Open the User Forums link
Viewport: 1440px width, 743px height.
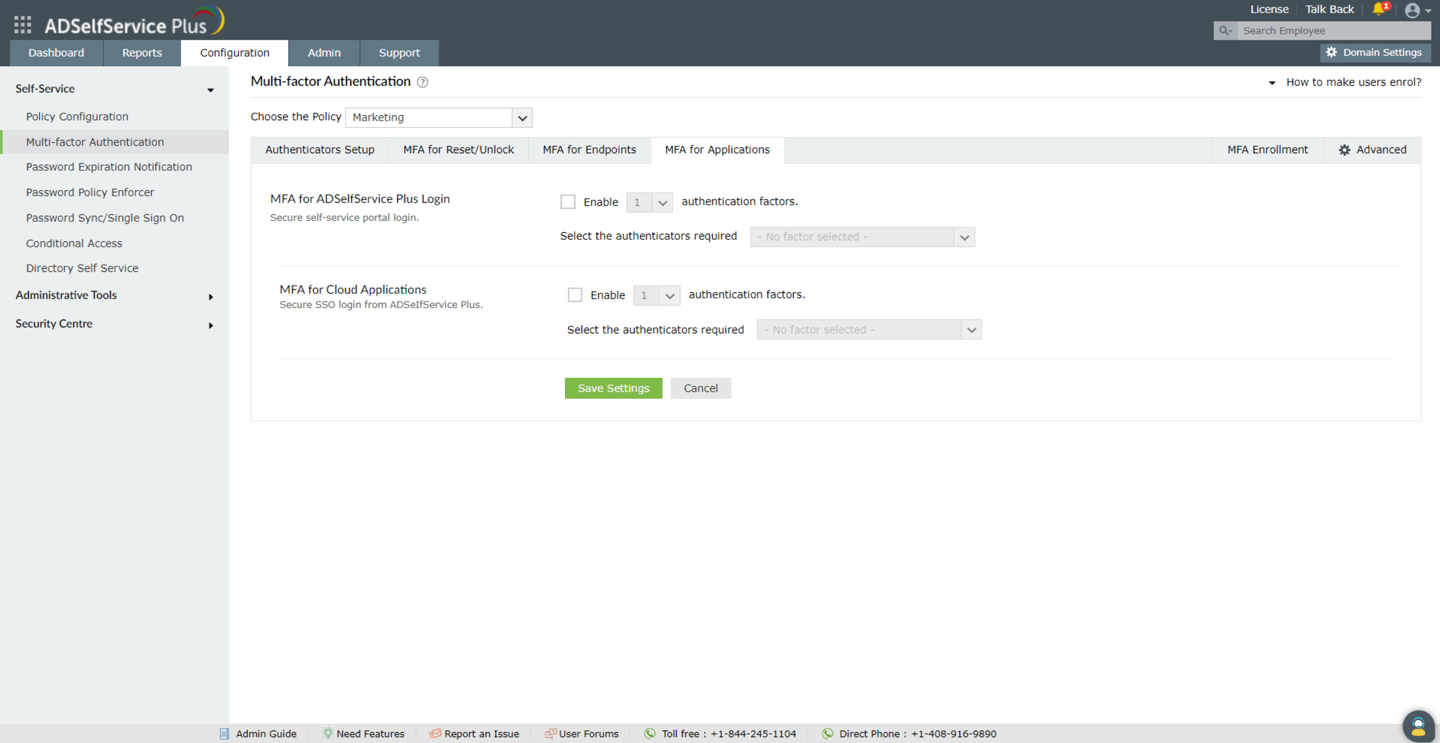click(x=589, y=734)
